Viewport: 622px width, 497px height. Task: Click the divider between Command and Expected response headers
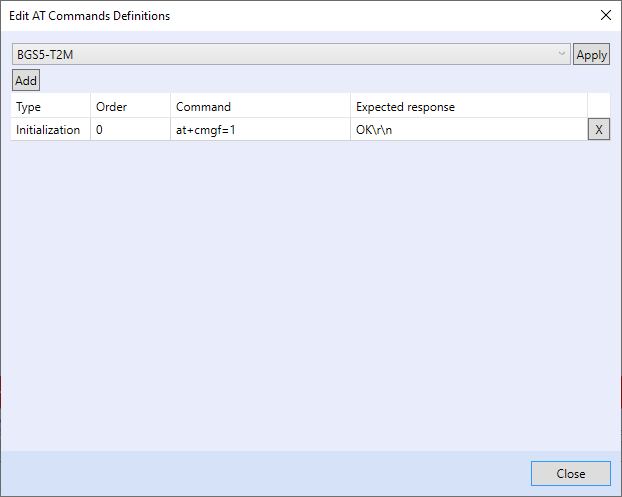click(350, 106)
